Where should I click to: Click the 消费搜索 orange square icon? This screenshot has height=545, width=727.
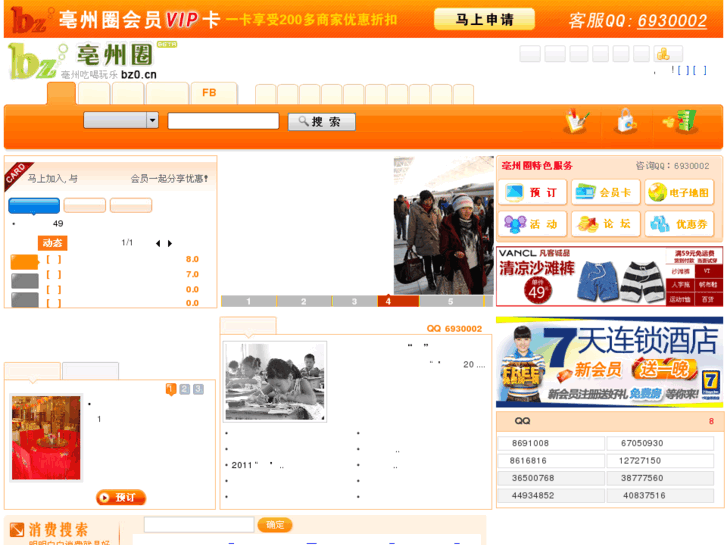click(x=17, y=530)
